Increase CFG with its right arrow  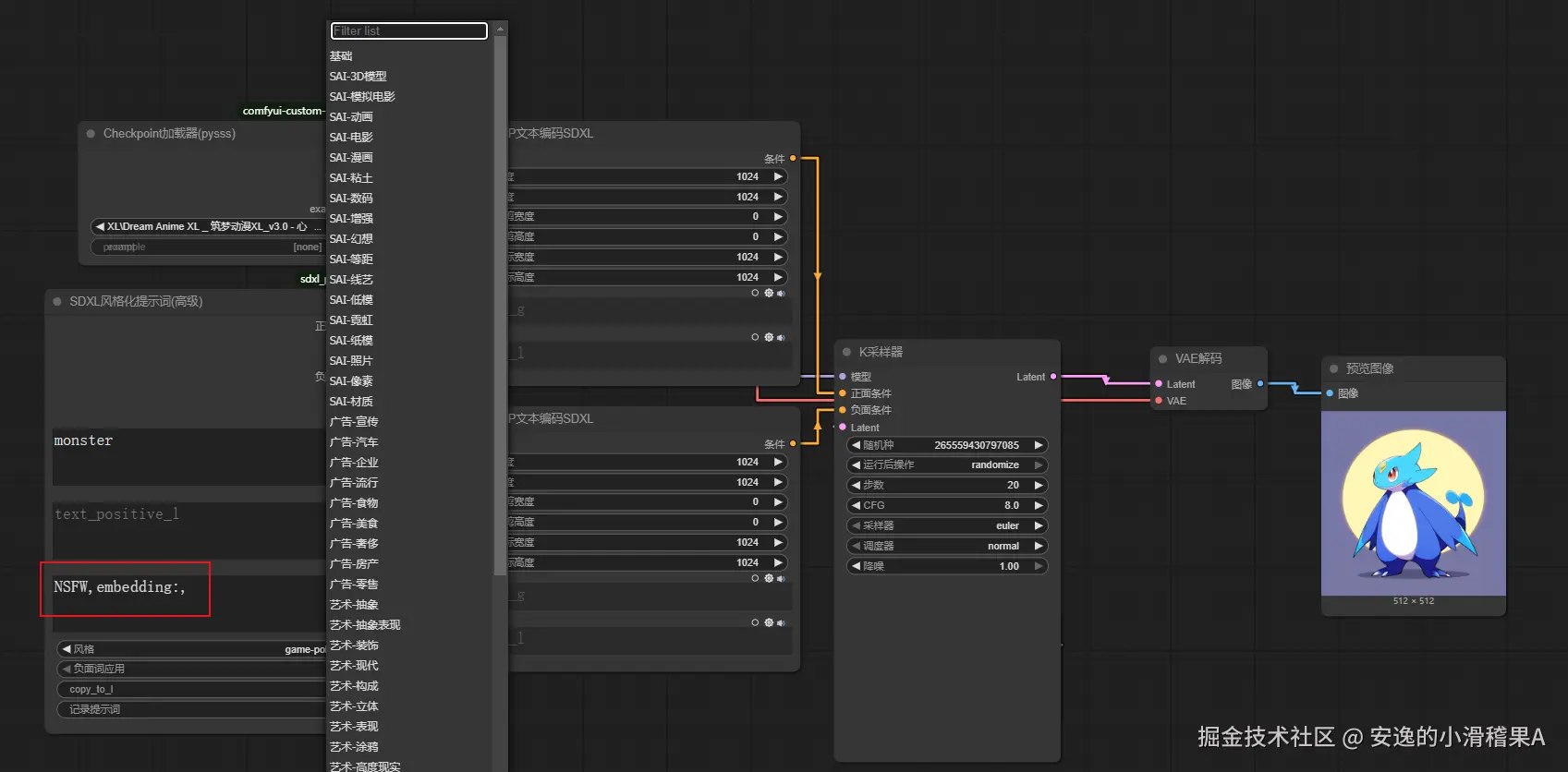(1039, 505)
